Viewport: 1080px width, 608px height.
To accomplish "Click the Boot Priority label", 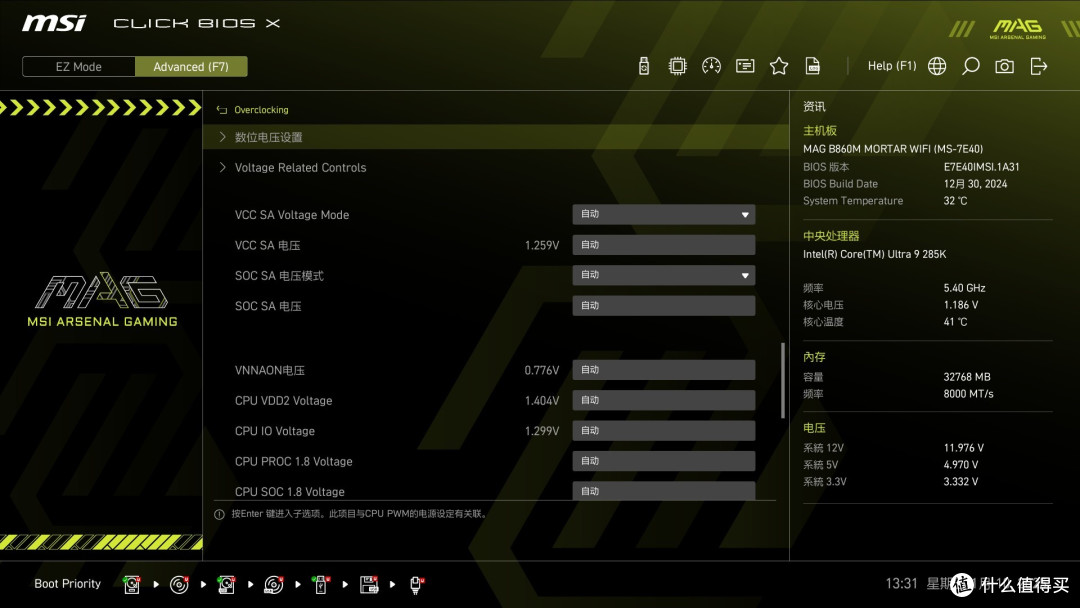I will click(x=68, y=584).
